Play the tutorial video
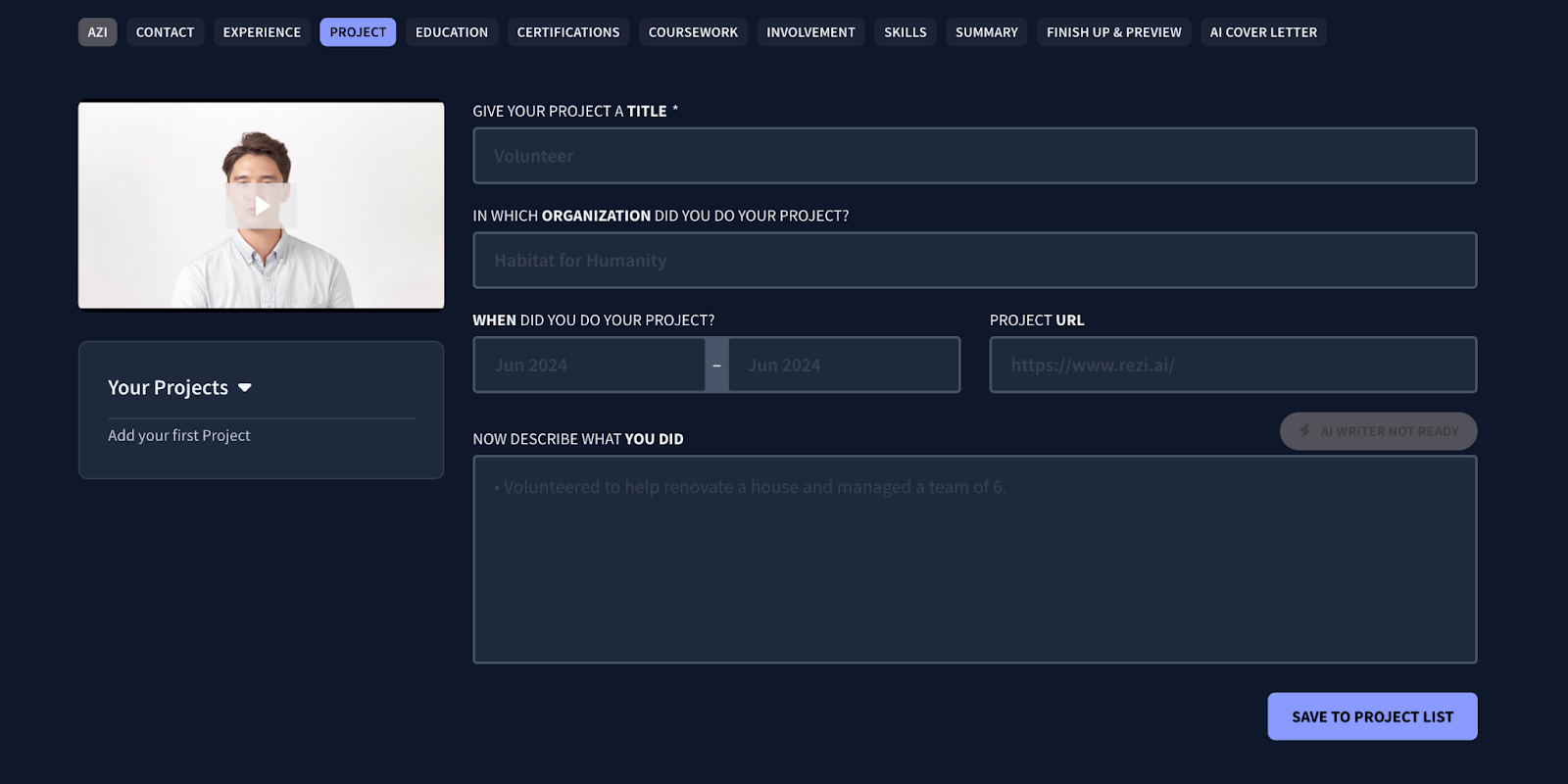This screenshot has height=784, width=1568. [x=262, y=206]
